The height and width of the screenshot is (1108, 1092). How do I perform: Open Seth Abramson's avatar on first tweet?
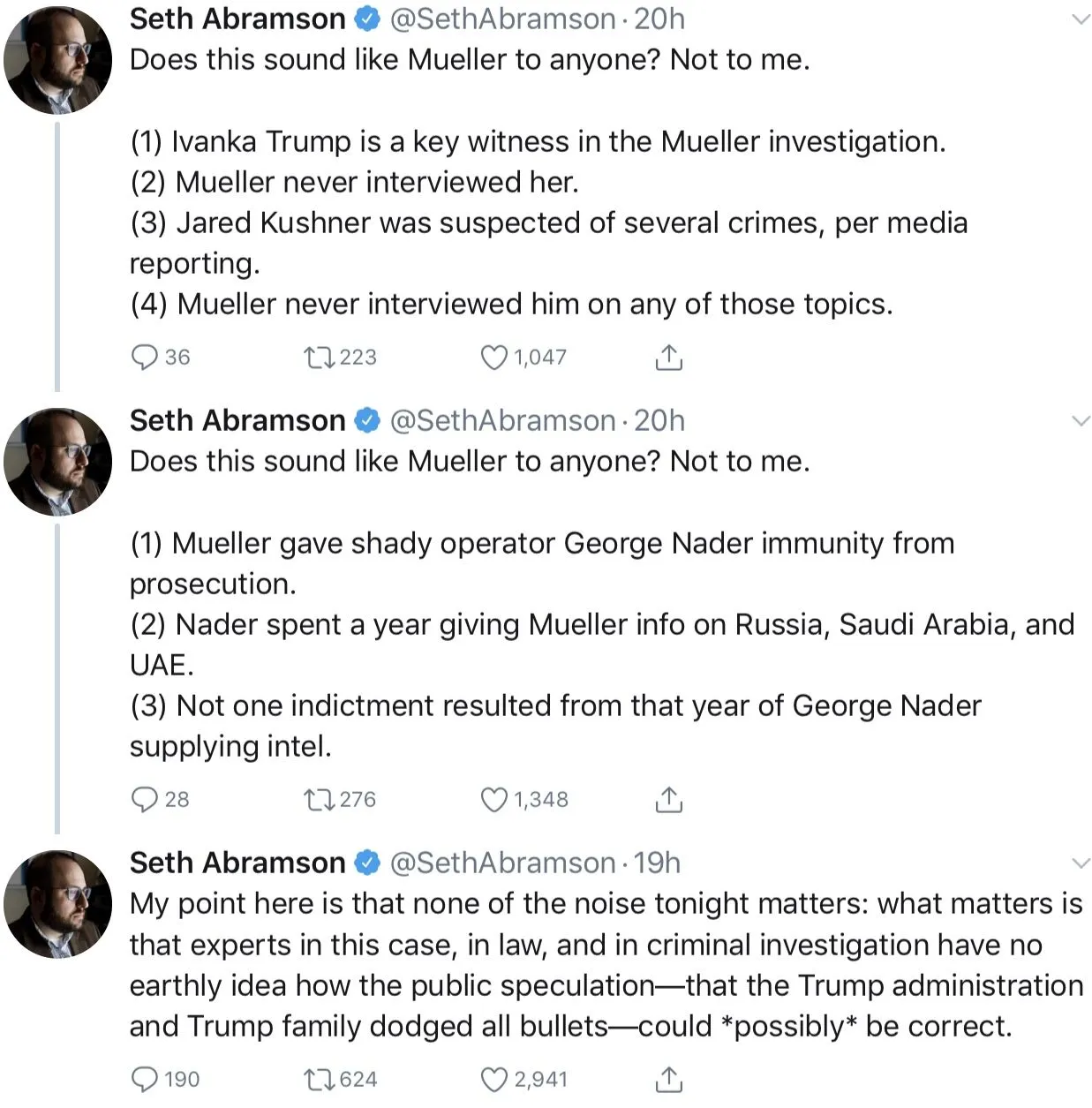point(58,60)
